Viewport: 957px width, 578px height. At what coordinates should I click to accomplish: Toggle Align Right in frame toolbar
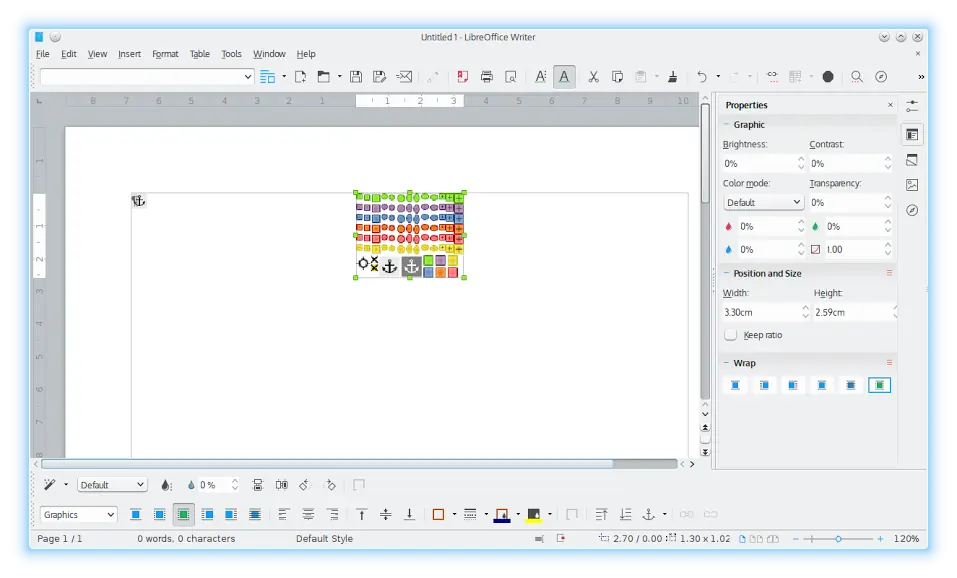pos(333,515)
